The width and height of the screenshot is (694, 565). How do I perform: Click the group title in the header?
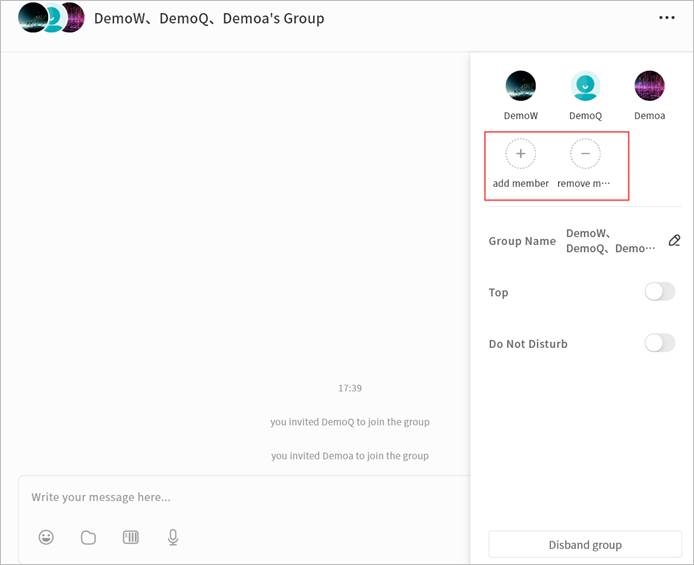(208, 18)
